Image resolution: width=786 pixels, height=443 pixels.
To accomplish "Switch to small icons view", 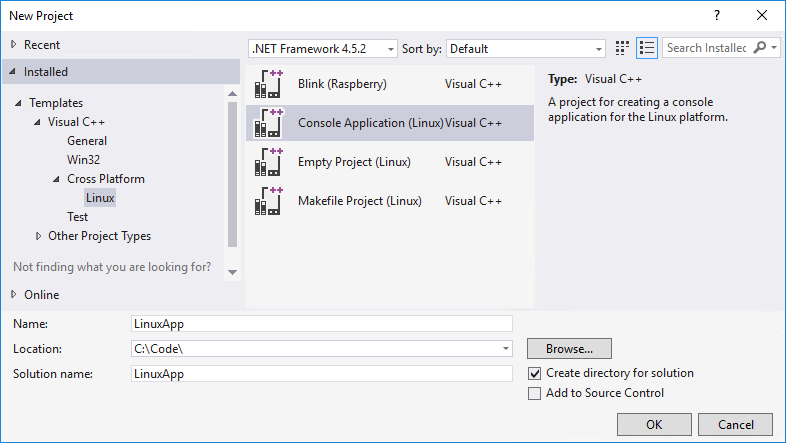I will [623, 48].
